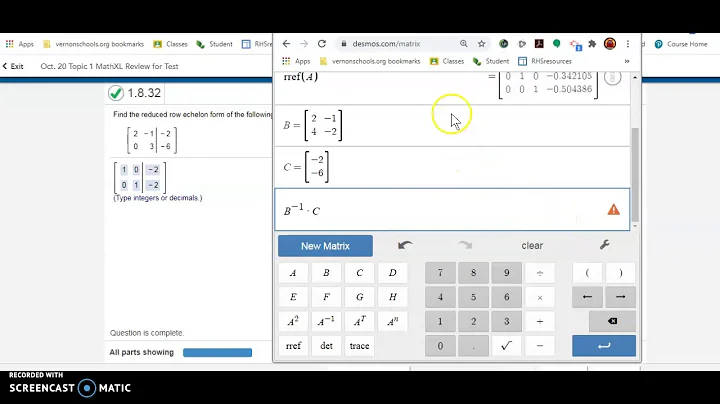
Task: Insert matrix B from the keypad
Action: pyautogui.click(x=326, y=273)
